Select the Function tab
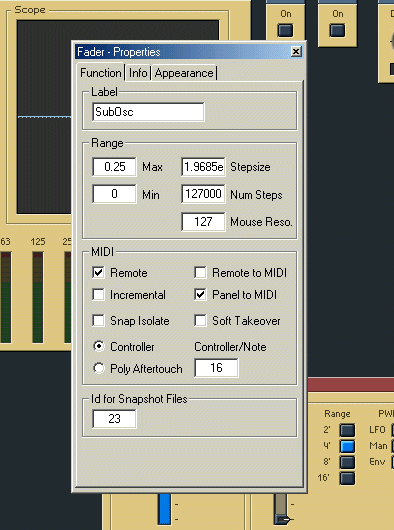 tap(100, 73)
